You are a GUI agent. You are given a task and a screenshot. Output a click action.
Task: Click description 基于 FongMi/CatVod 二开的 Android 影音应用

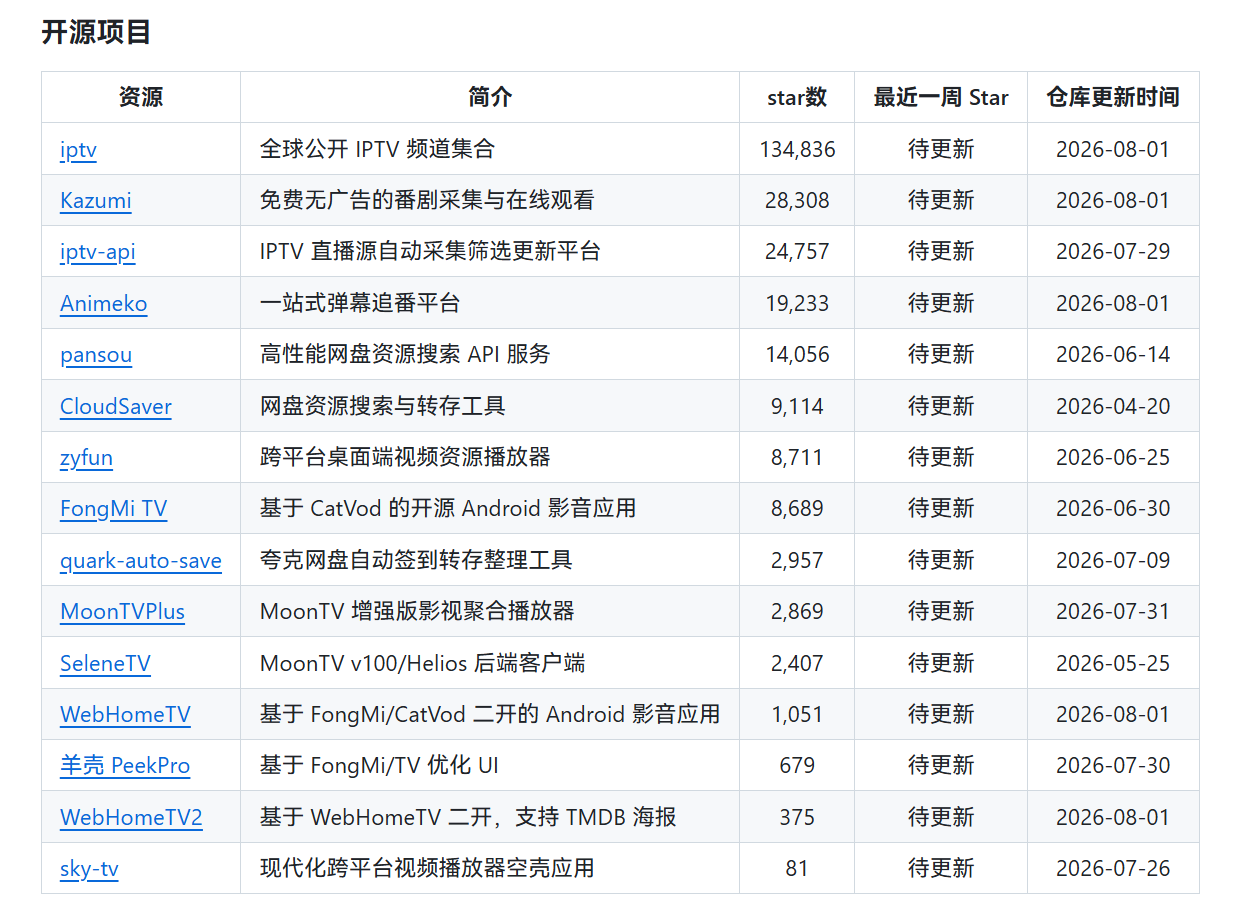pos(490,715)
